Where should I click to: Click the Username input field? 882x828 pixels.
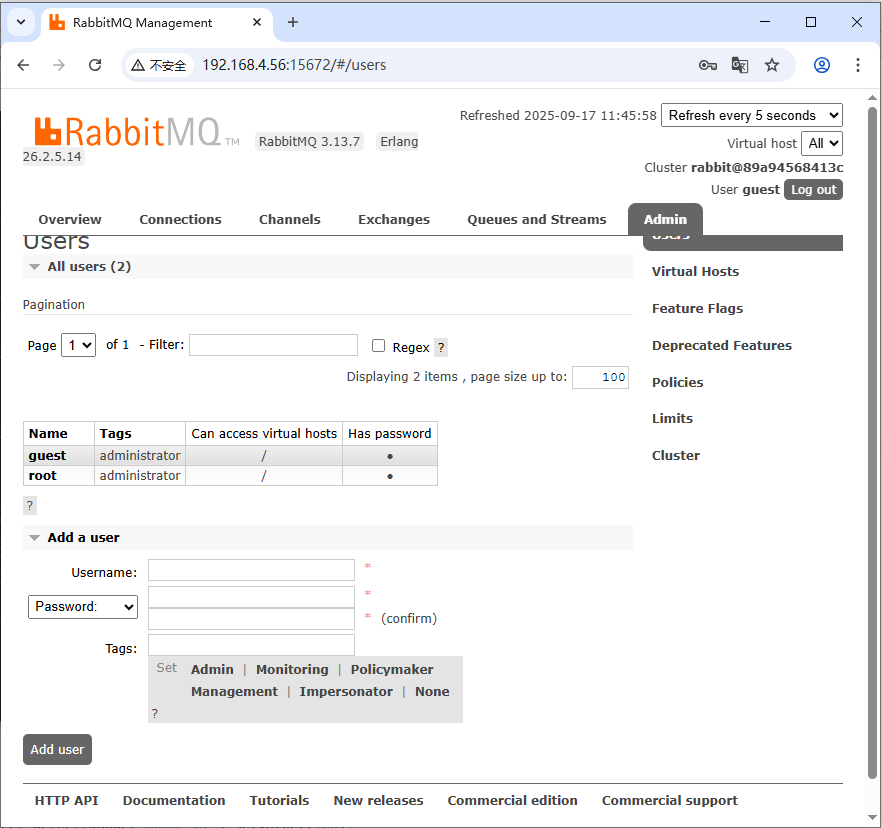[x=251, y=570]
